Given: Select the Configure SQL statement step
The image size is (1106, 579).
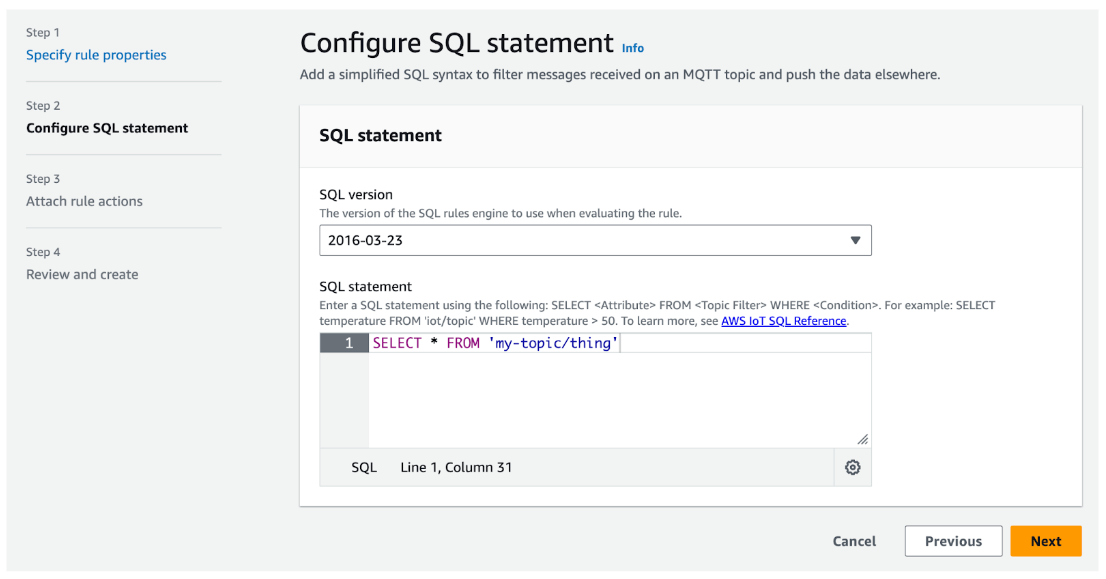Looking at the screenshot, I should point(107,128).
